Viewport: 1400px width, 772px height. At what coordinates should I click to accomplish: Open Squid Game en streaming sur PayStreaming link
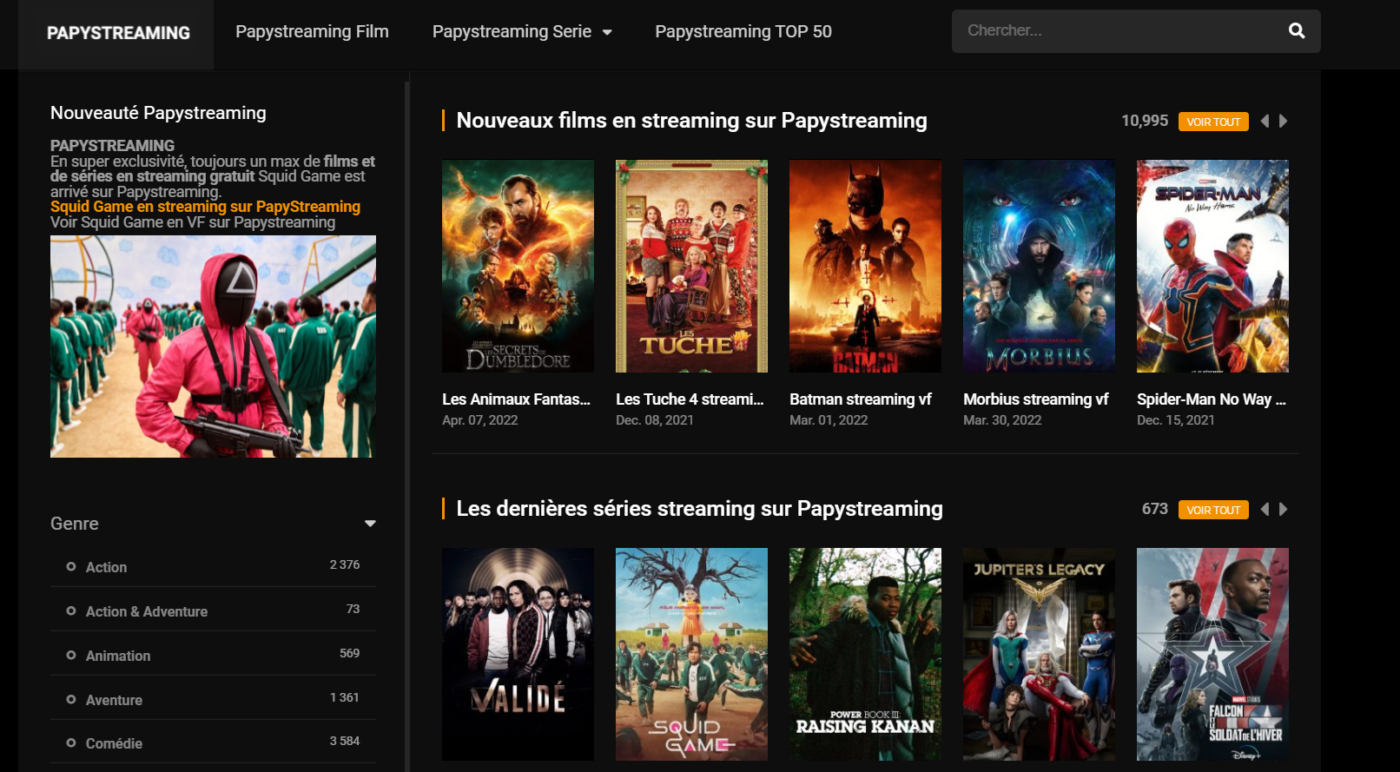[x=205, y=207]
